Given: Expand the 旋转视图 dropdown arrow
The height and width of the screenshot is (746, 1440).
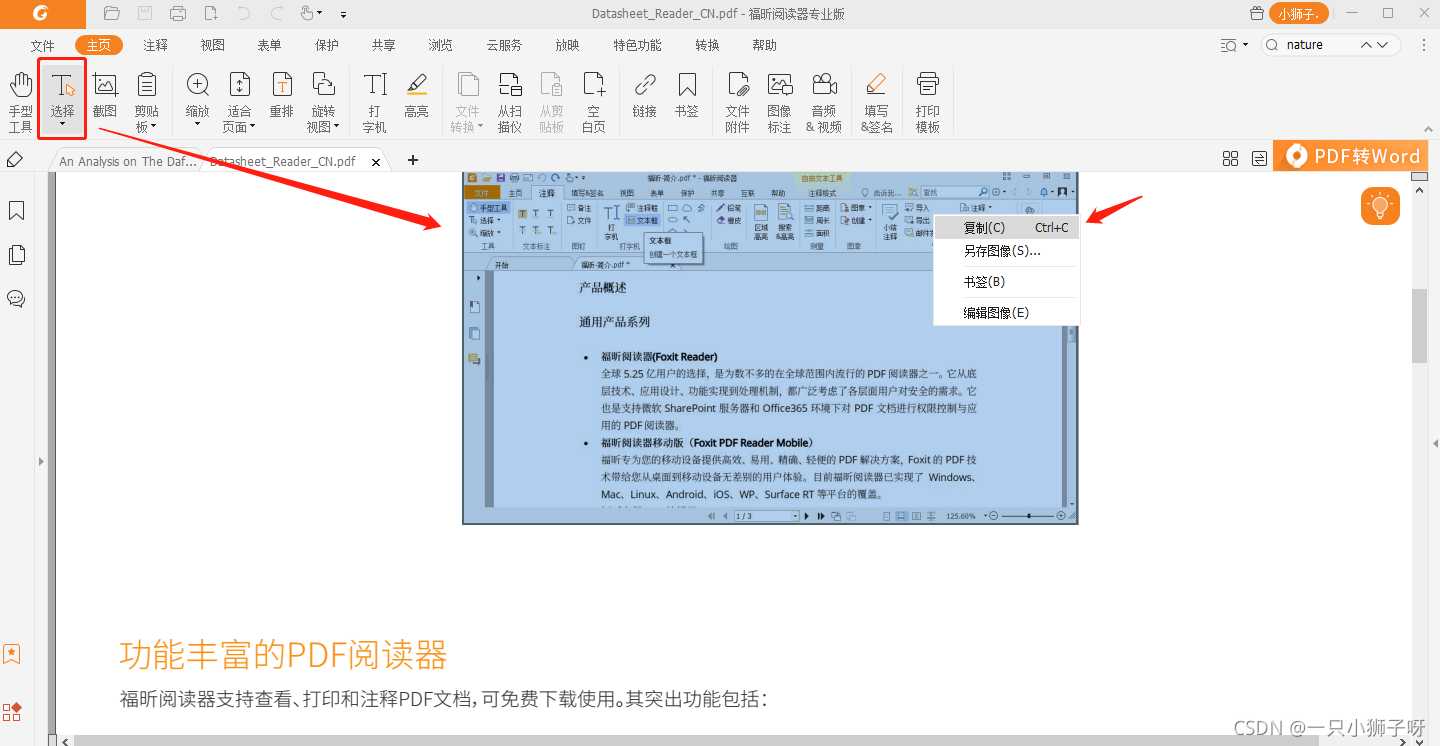Looking at the screenshot, I should pos(336,127).
